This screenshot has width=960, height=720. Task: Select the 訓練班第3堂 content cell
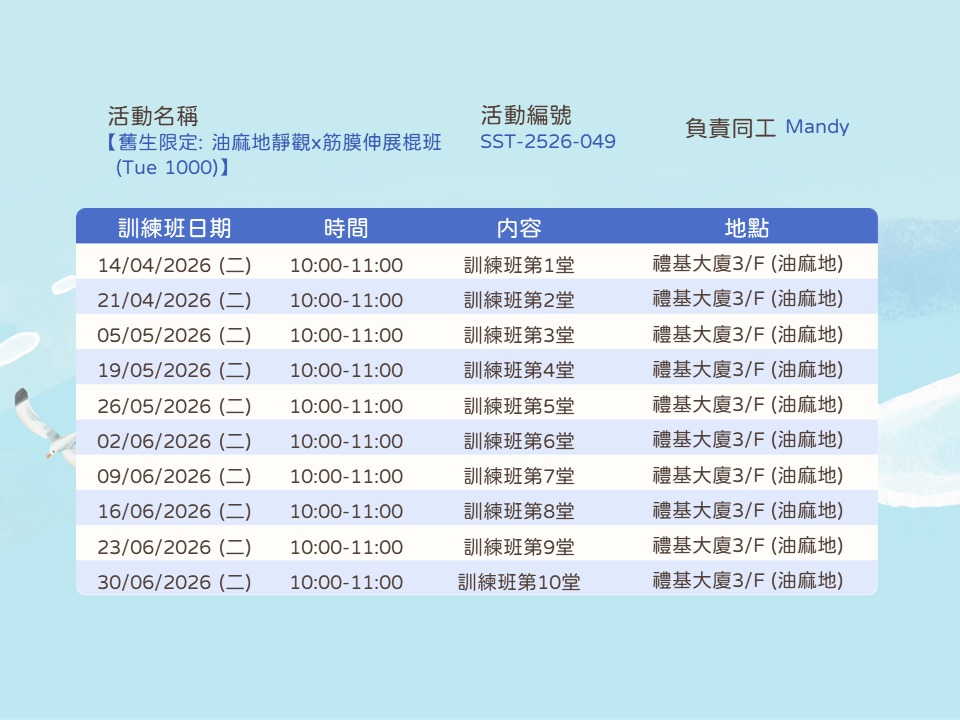pyautogui.click(x=519, y=335)
